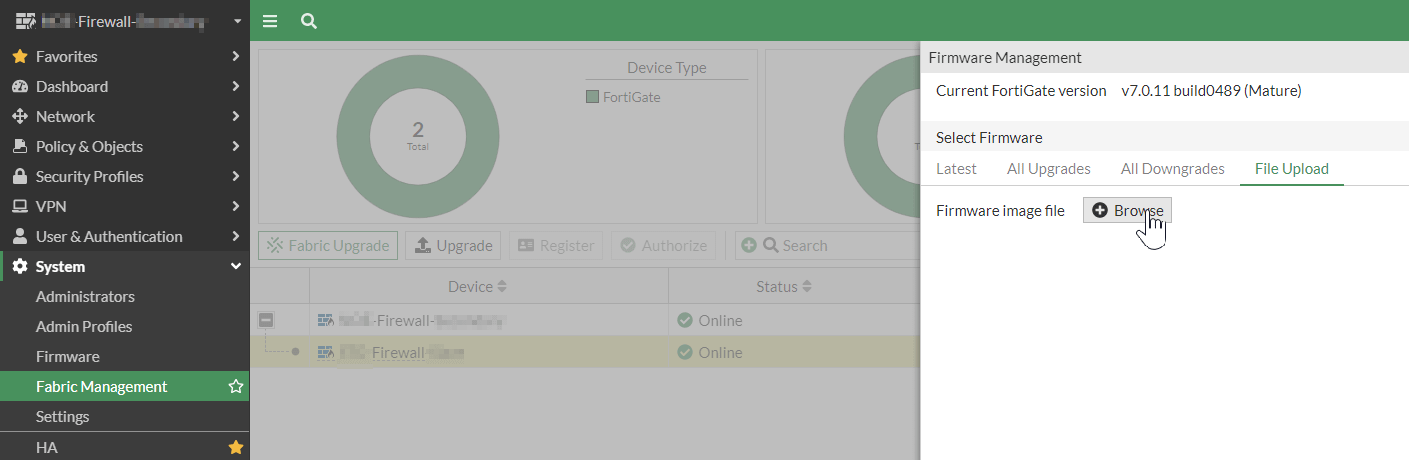Switch to the All Downgrades tab
This screenshot has height=460, width=1409.
point(1172,168)
